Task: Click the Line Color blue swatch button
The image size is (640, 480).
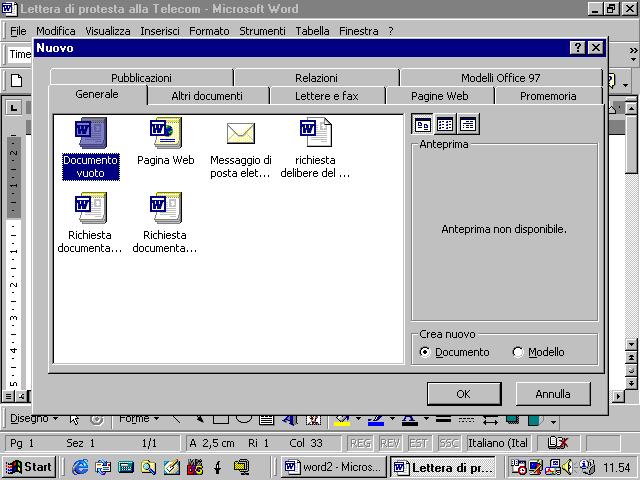Action: (x=376, y=419)
